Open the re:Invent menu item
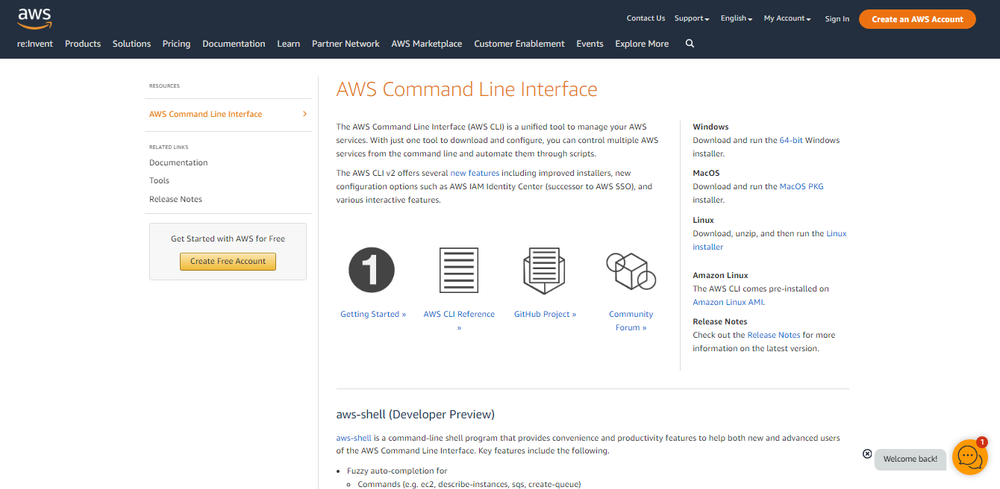This screenshot has width=1000, height=489. [35, 43]
